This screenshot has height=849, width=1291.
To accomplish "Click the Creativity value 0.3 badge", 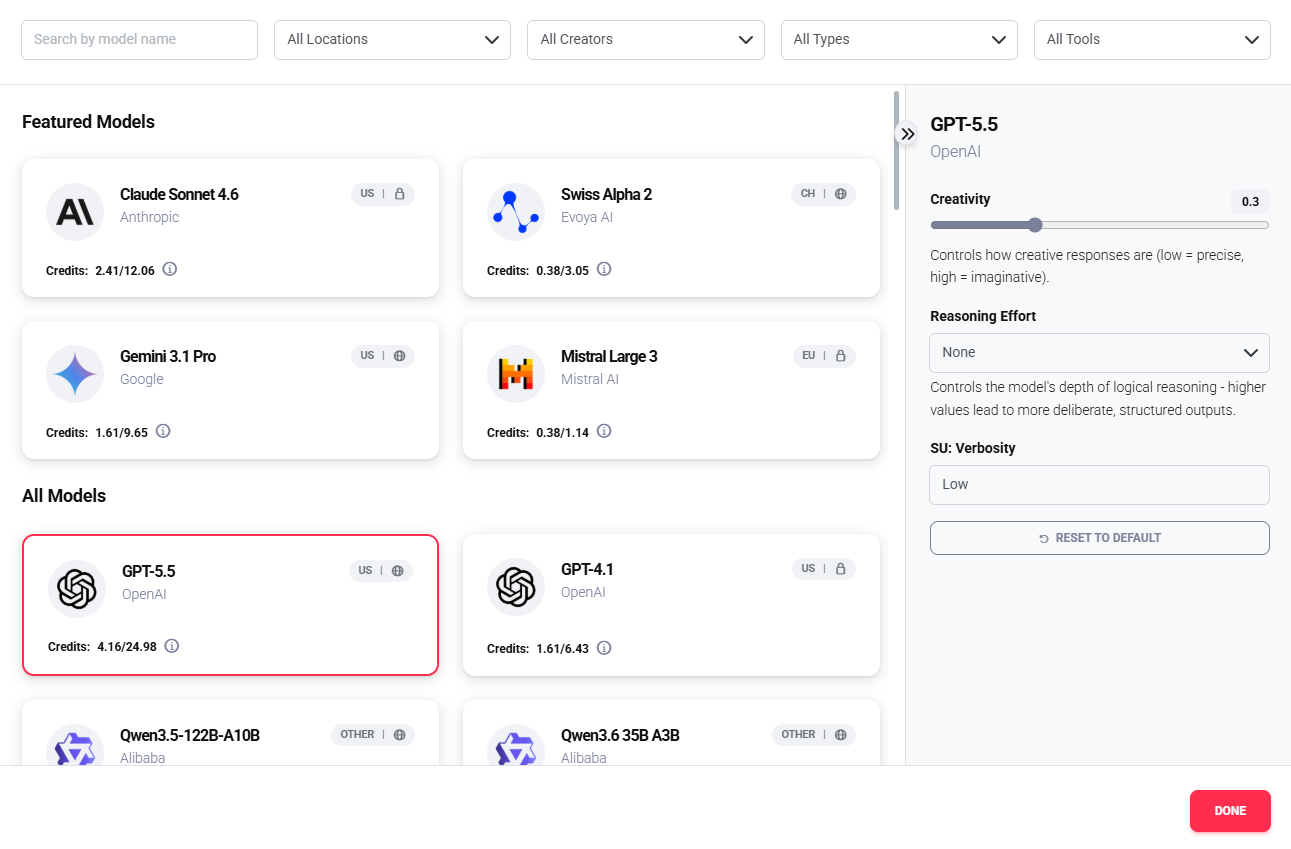I will (1250, 202).
